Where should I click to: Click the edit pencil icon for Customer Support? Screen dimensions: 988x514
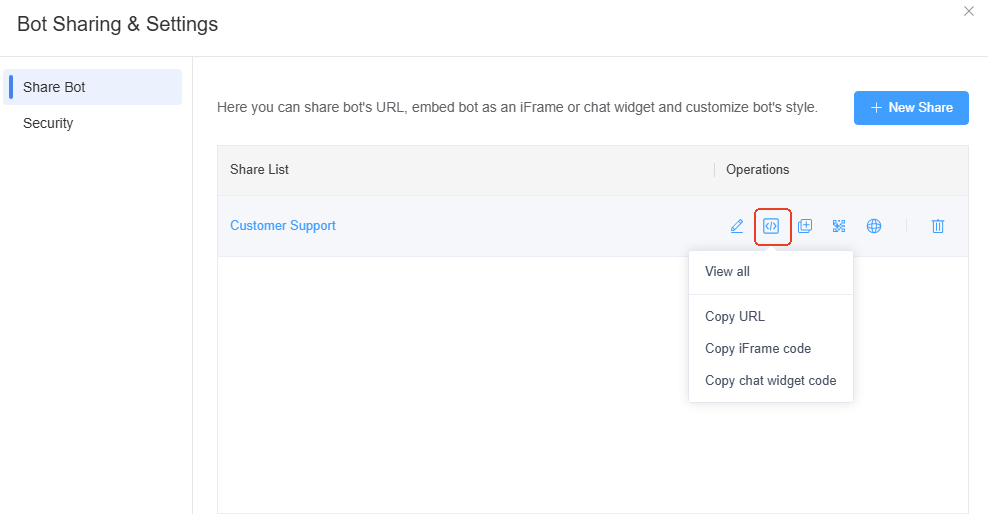[737, 226]
